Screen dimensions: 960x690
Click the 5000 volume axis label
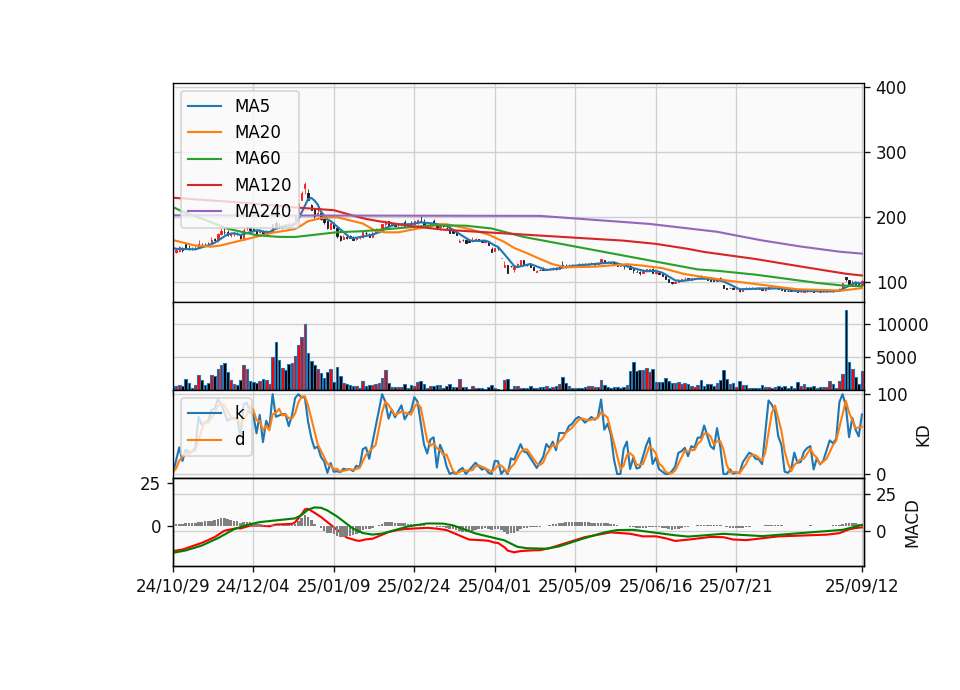[897, 358]
